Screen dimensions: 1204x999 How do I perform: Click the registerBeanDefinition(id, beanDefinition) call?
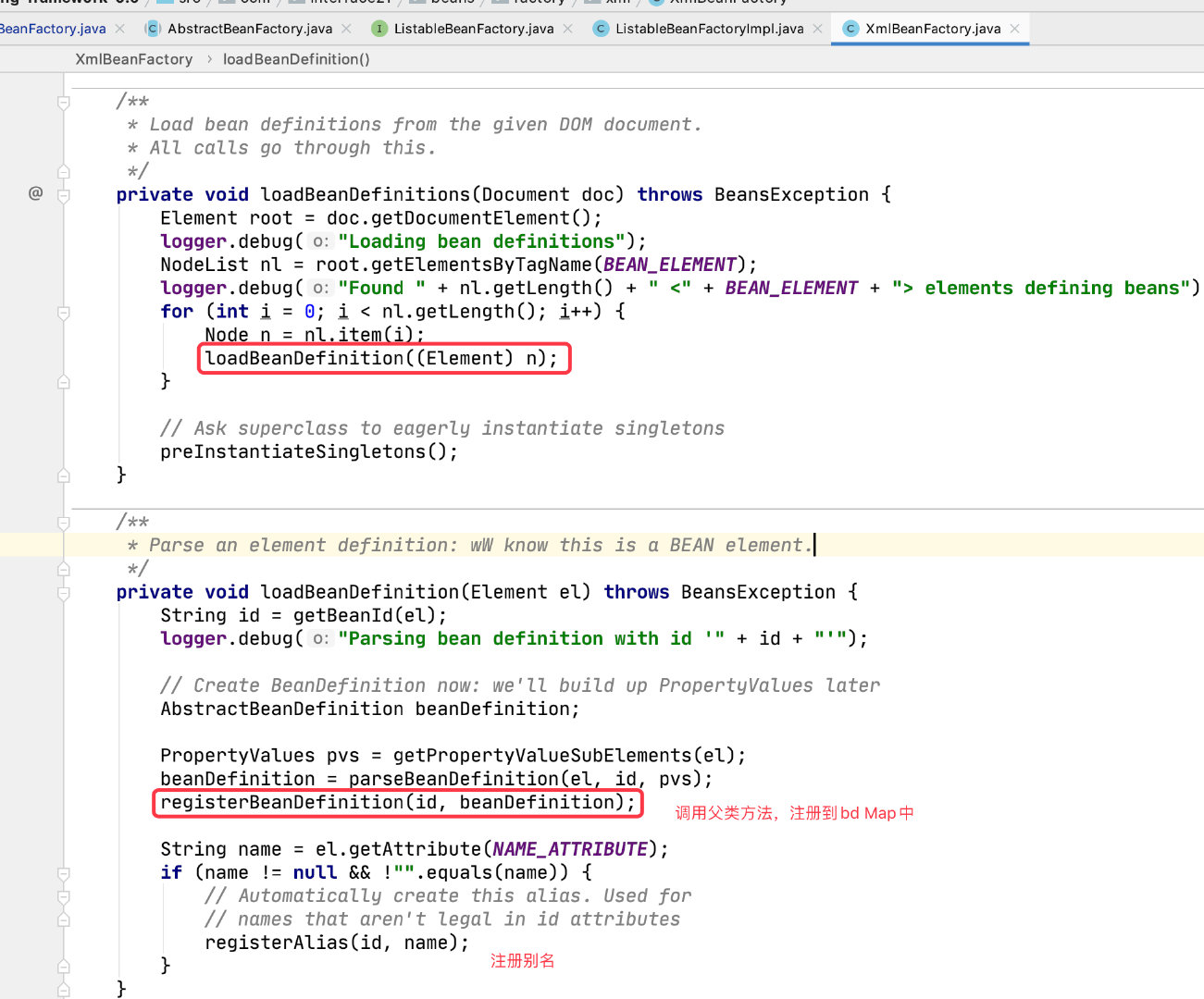[398, 802]
